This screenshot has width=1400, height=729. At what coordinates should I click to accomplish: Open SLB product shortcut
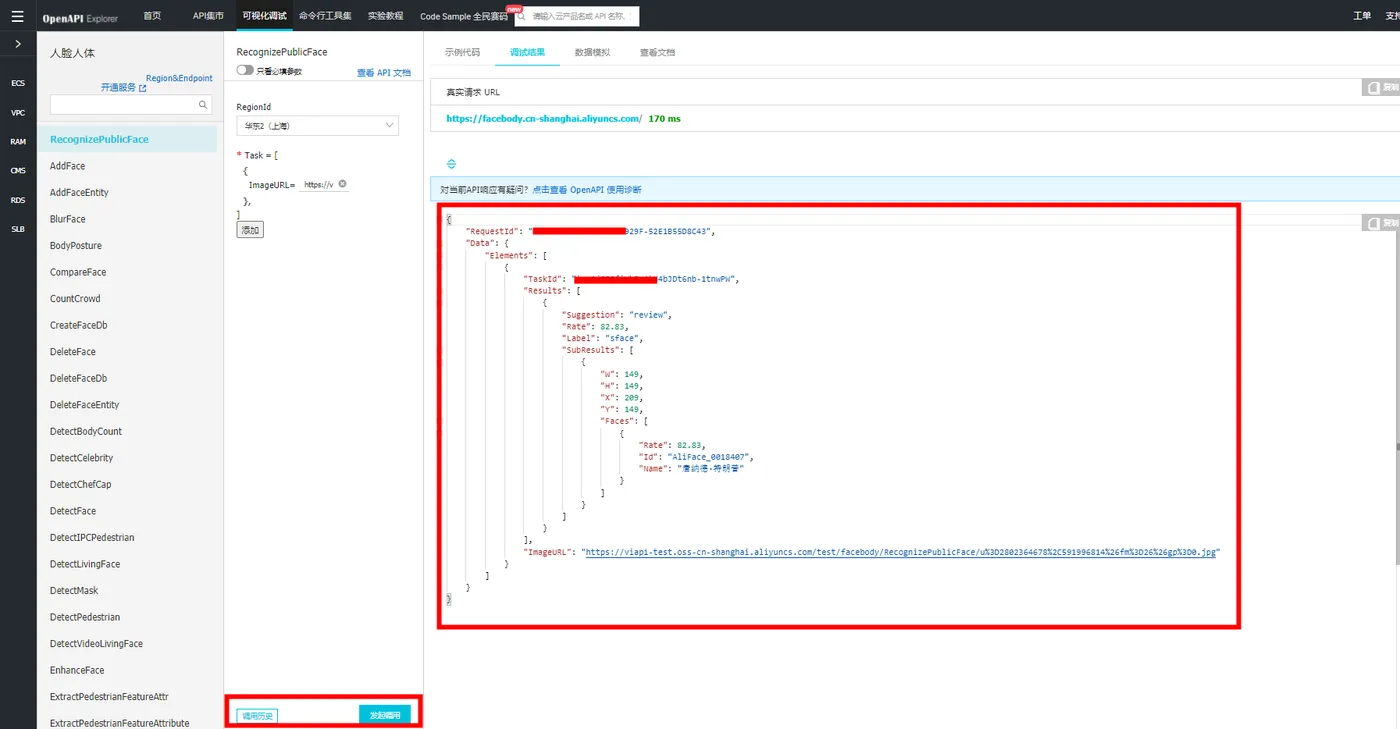[x=18, y=229]
